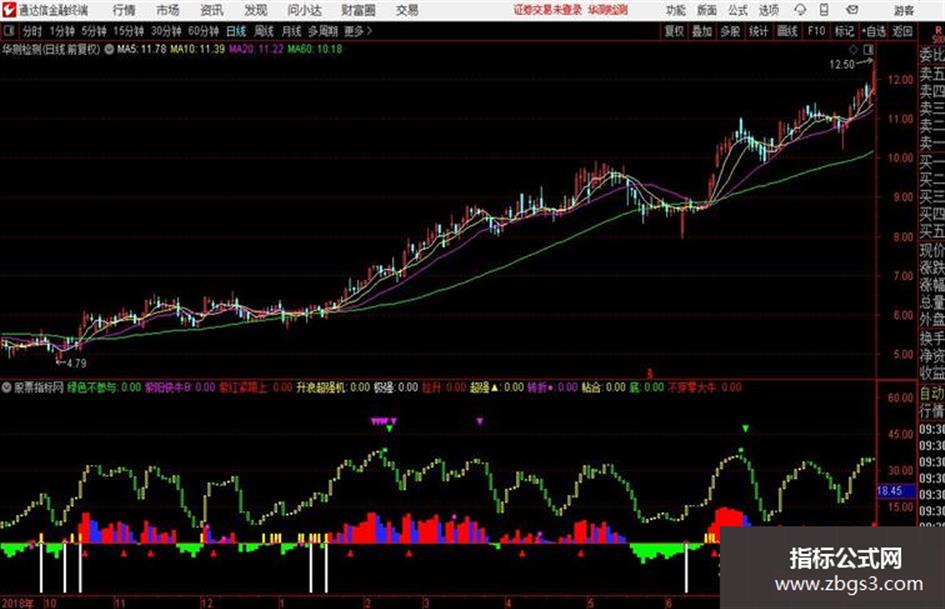Open F10 company info
Image resolution: width=945 pixels, height=609 pixels.
(816, 31)
